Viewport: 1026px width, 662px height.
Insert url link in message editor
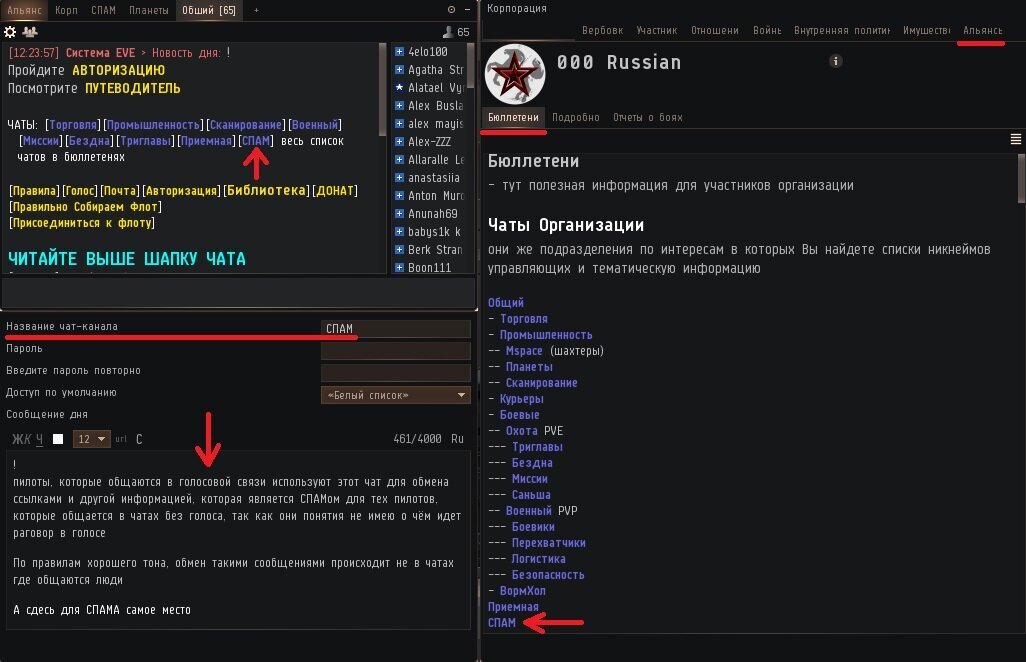click(x=121, y=439)
